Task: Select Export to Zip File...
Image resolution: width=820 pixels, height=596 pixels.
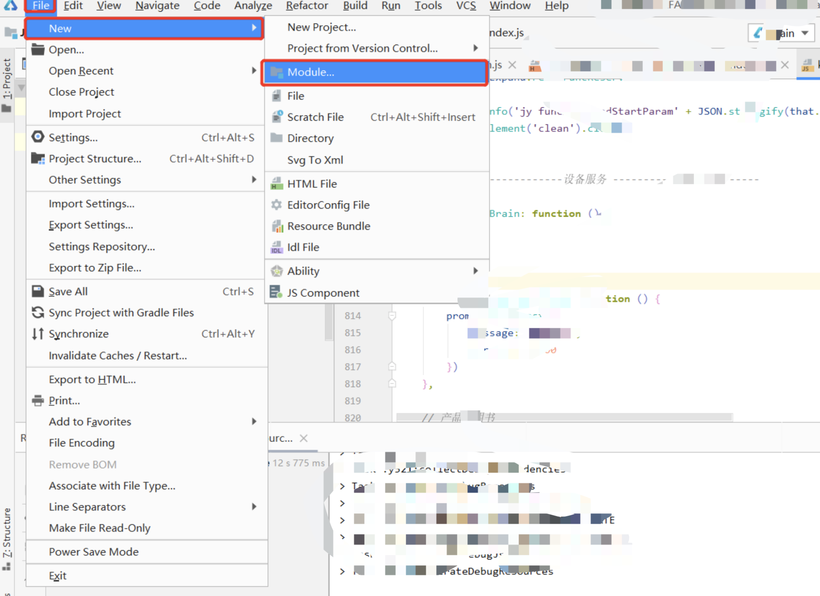Action: pyautogui.click(x=95, y=268)
